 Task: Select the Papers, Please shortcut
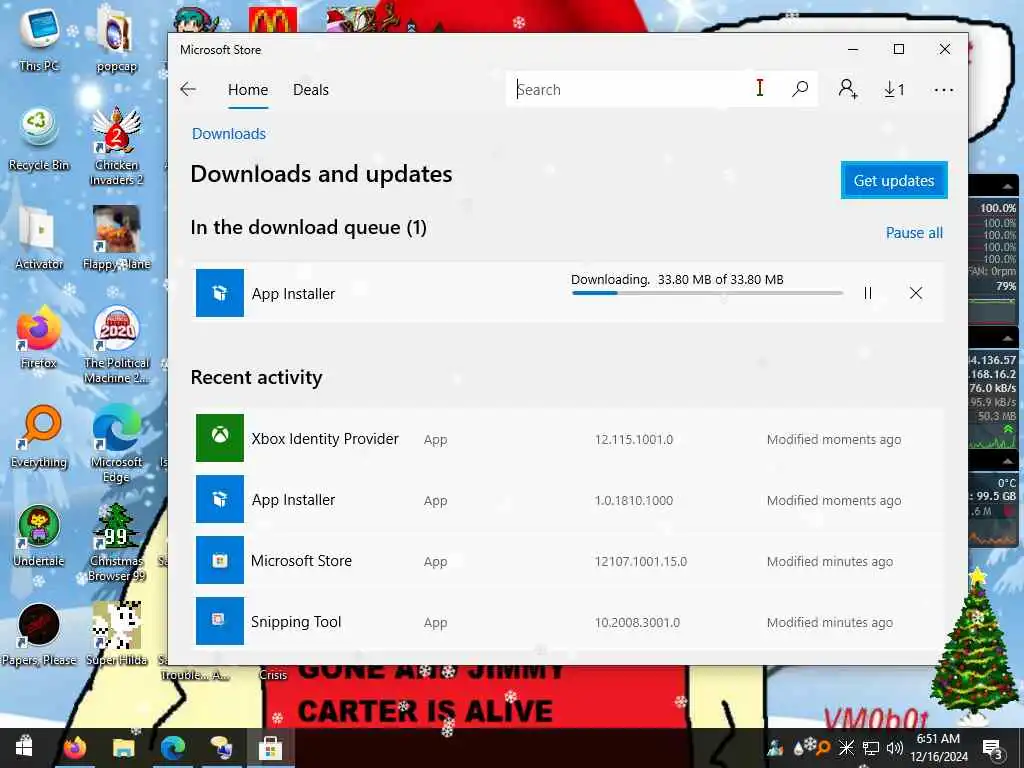point(39,635)
